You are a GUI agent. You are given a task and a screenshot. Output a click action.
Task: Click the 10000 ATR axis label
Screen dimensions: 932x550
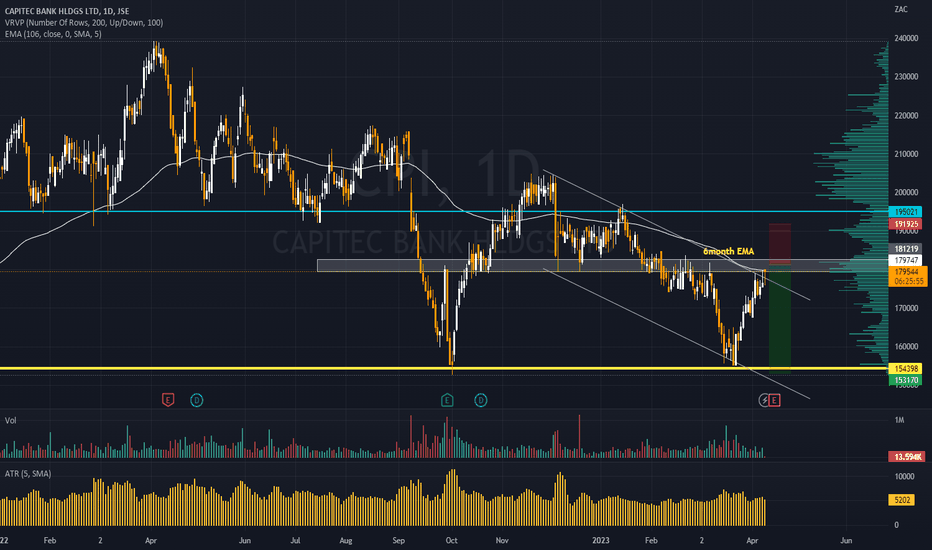[905, 477]
